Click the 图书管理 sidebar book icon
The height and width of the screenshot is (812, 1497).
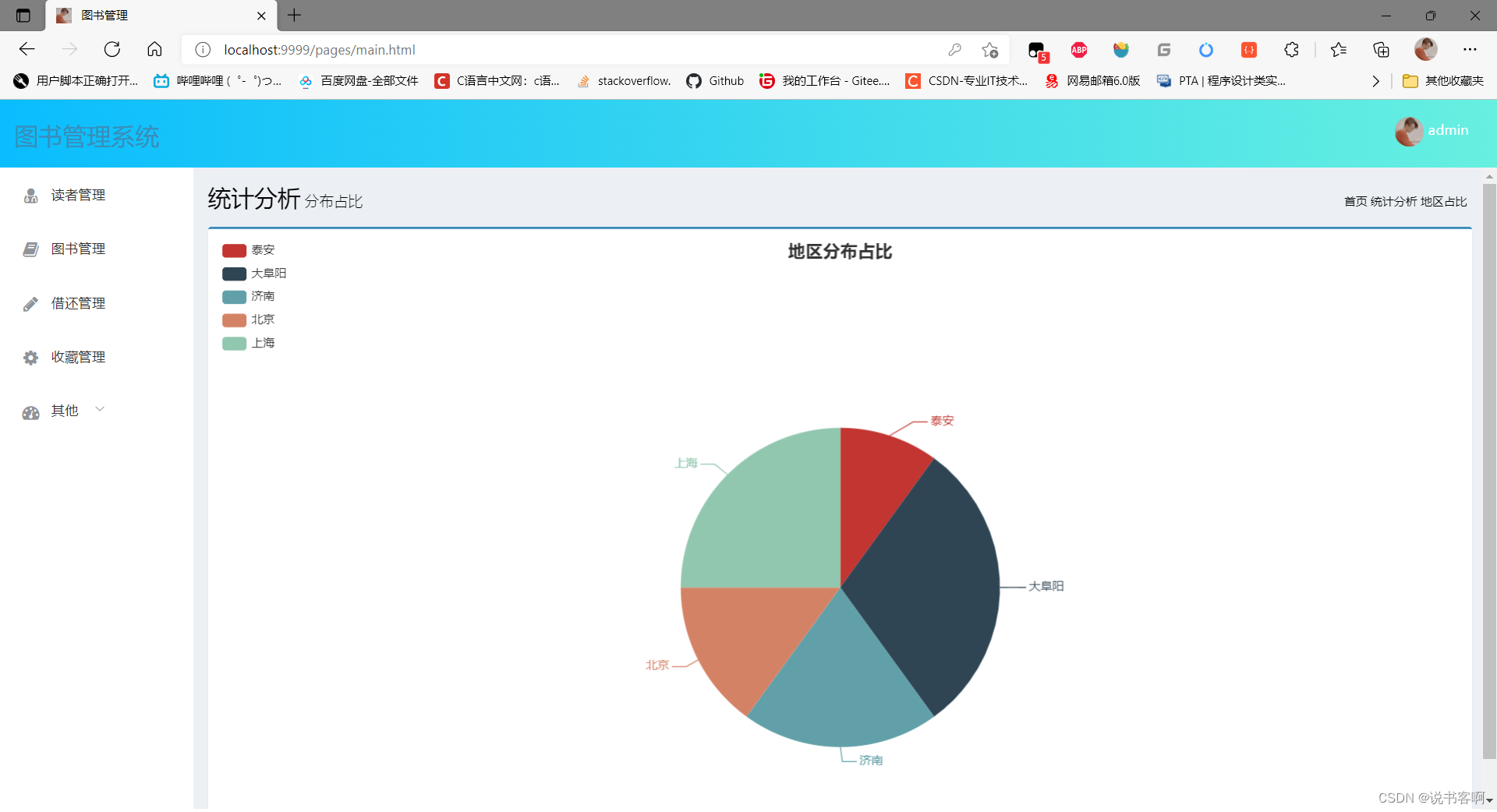[x=30, y=249]
